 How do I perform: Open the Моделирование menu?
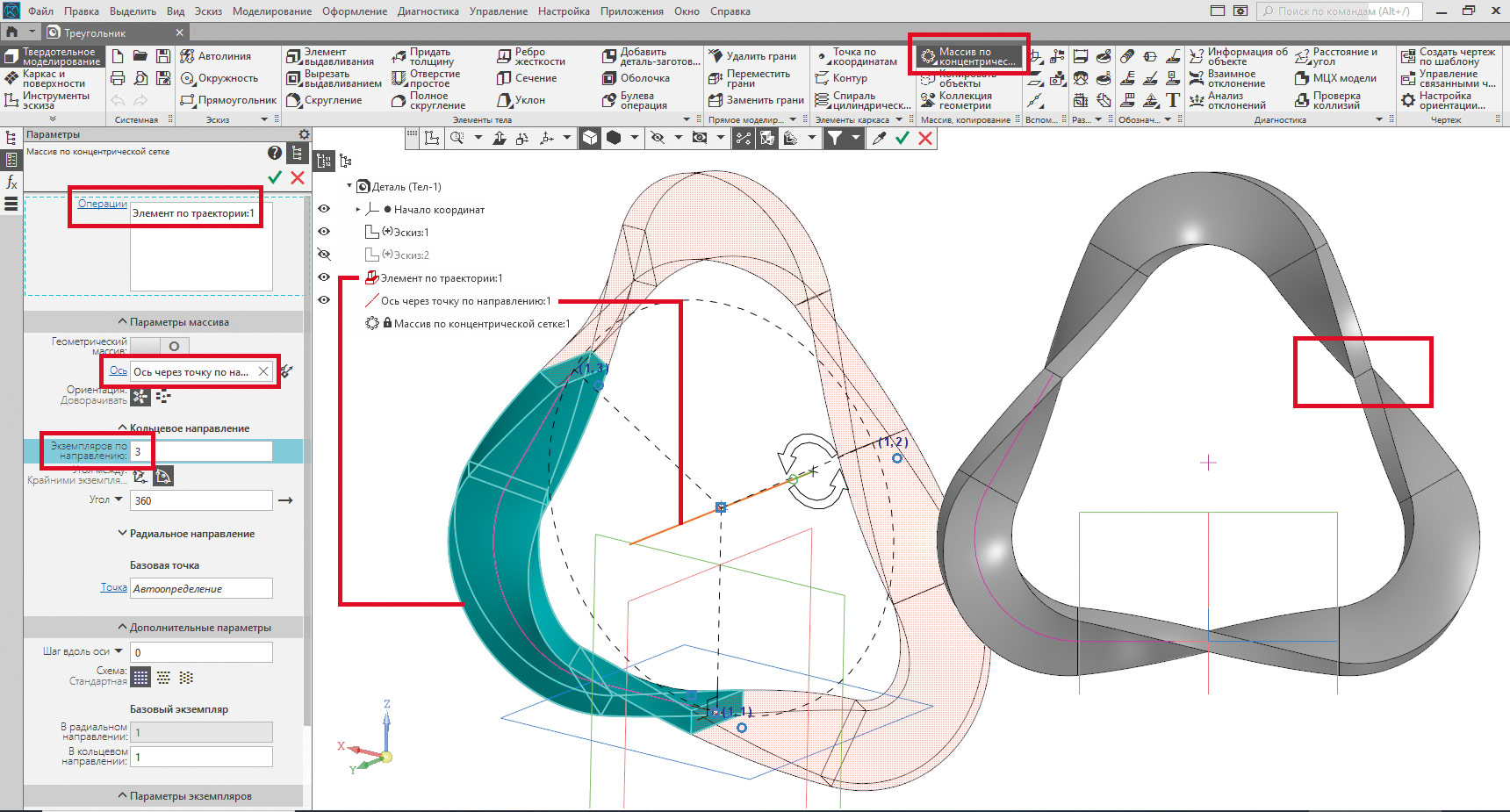point(272,11)
